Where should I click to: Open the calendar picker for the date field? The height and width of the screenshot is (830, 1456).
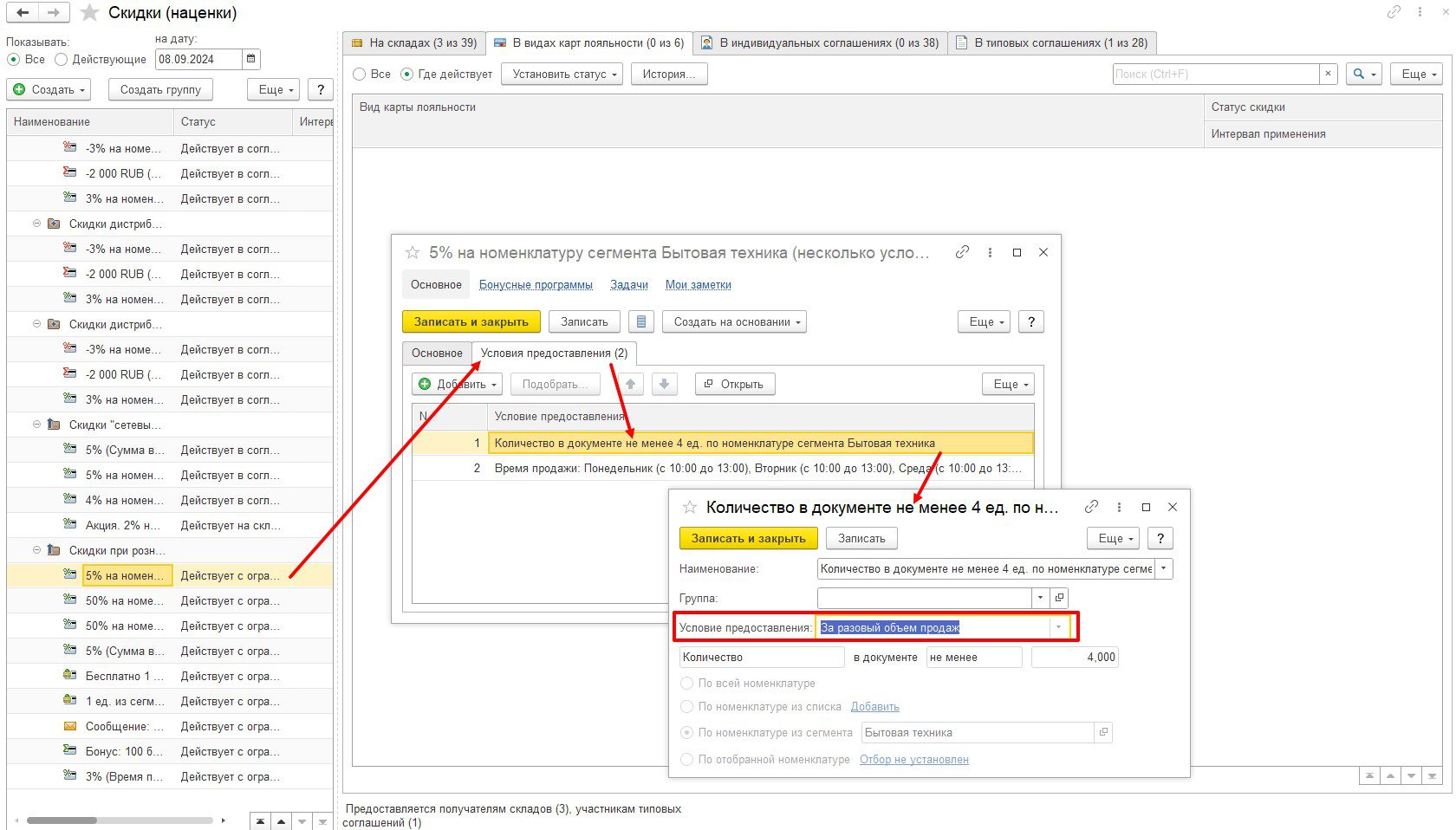click(x=251, y=59)
